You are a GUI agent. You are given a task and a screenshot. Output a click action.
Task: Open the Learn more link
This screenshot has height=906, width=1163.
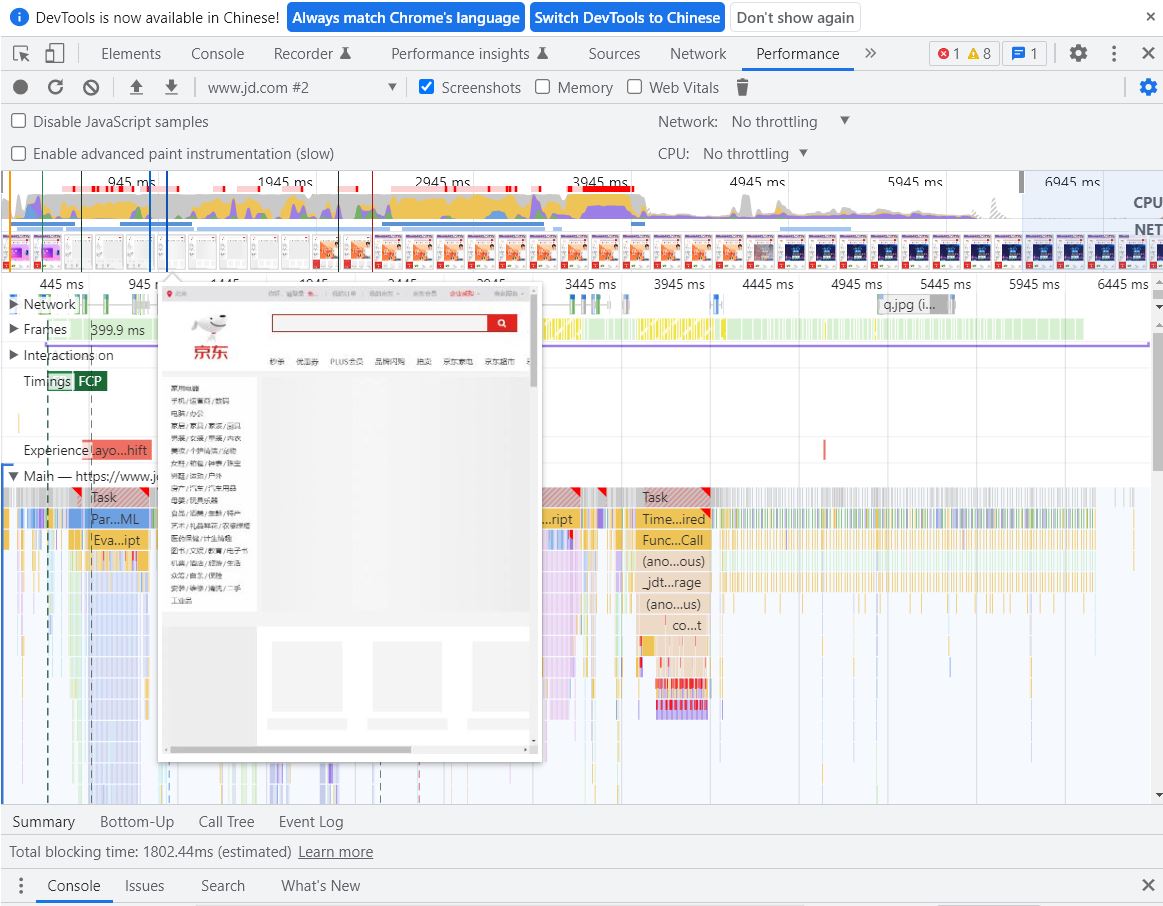click(335, 852)
